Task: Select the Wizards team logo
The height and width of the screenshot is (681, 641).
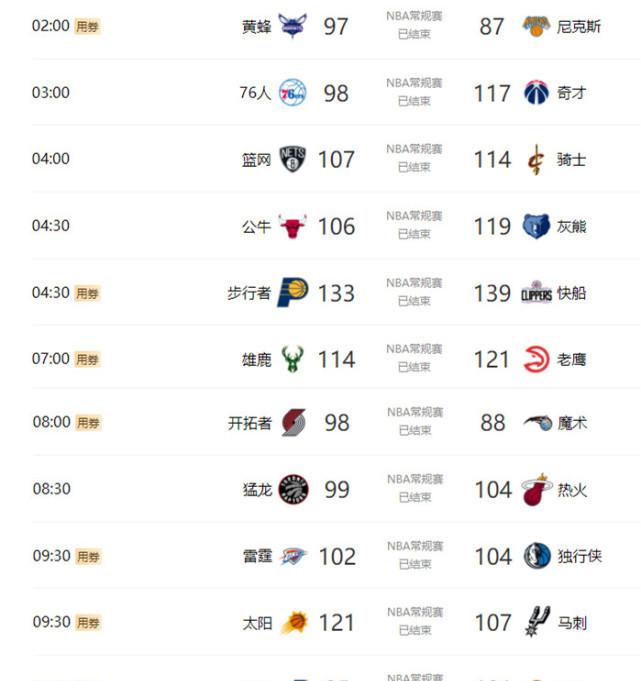Action: pos(536,93)
